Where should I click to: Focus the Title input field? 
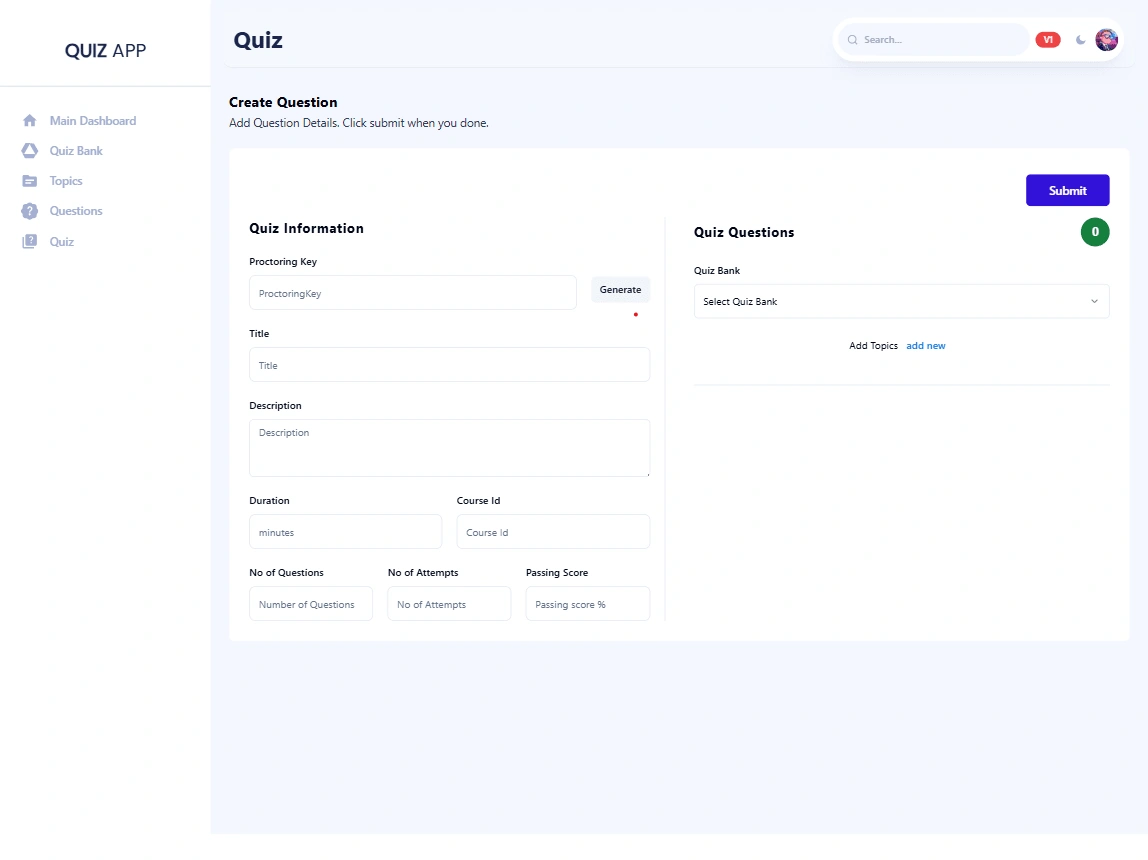coord(450,364)
